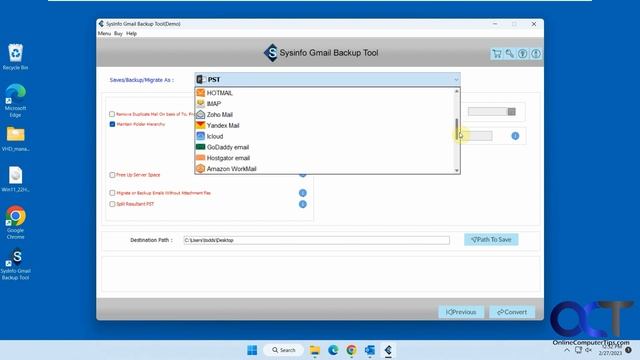Pick Icloud from the dropdown list
640x360 pixels.
(324, 136)
